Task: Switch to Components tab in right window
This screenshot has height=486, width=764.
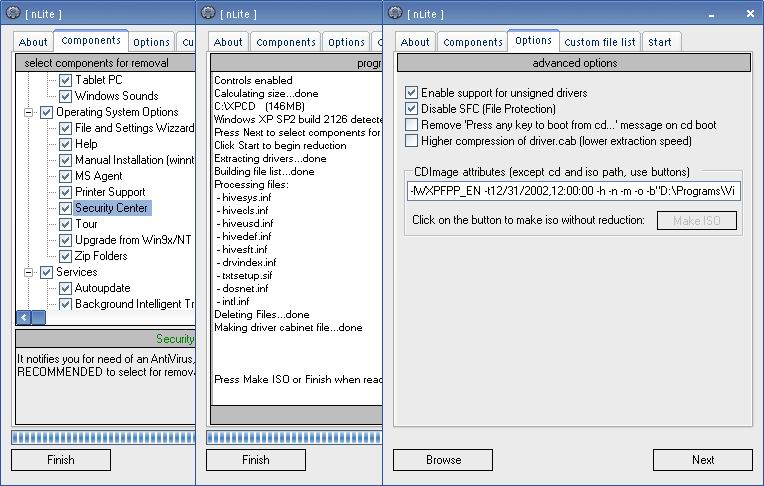Action: (473, 42)
